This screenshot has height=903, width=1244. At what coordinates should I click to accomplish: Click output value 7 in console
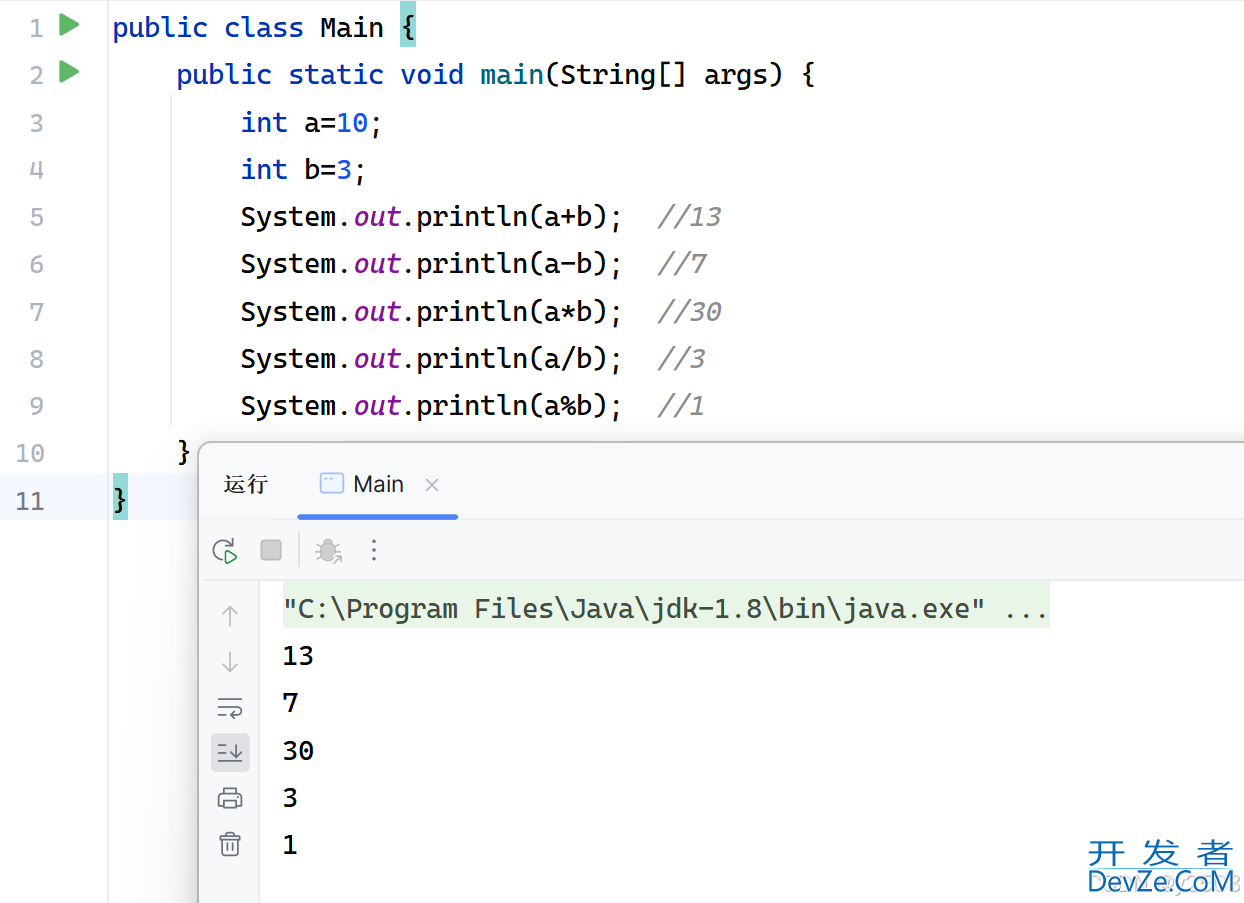click(x=291, y=703)
